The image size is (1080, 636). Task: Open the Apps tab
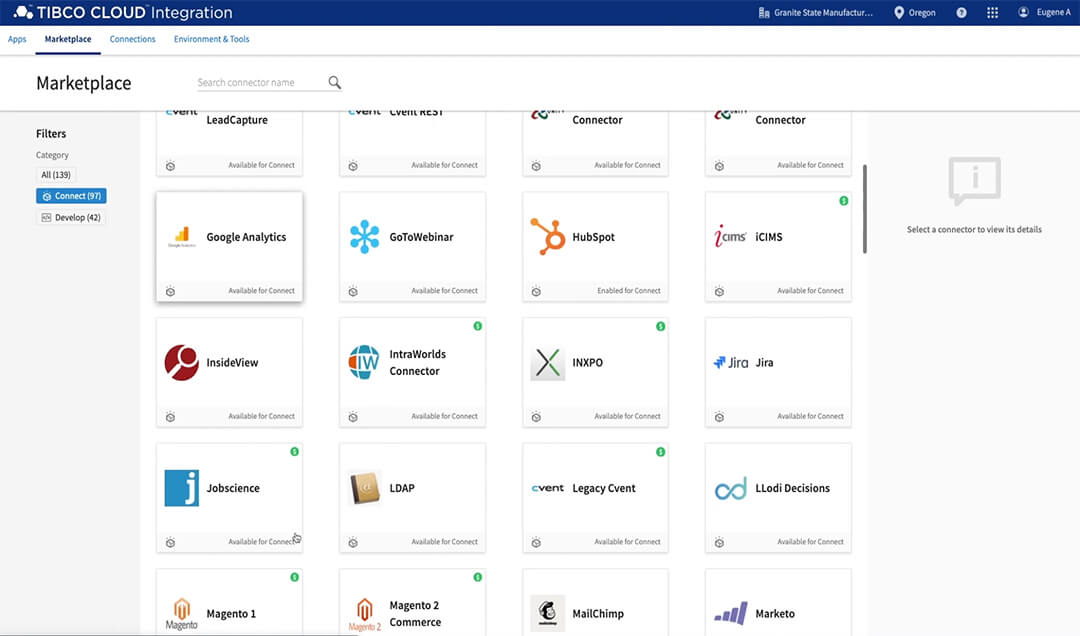[x=17, y=39]
